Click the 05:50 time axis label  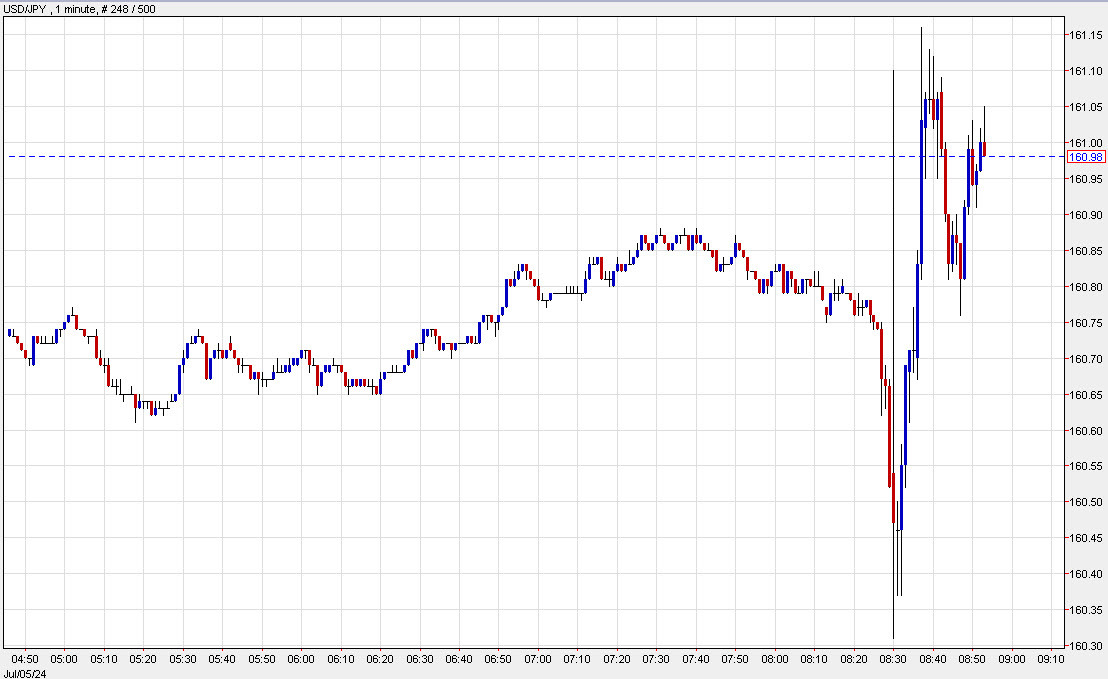tap(261, 659)
